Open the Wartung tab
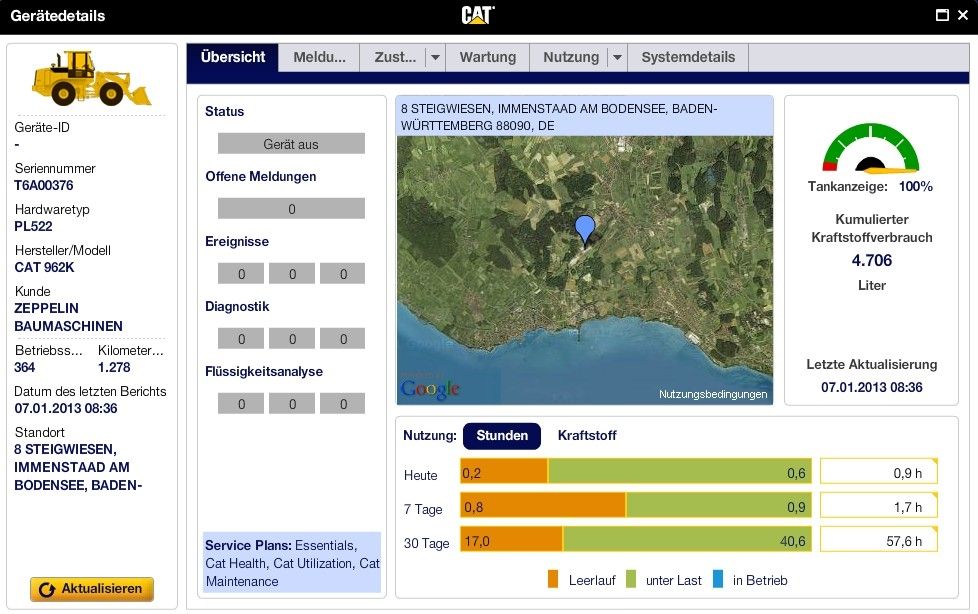This screenshot has width=978, height=614. [488, 57]
